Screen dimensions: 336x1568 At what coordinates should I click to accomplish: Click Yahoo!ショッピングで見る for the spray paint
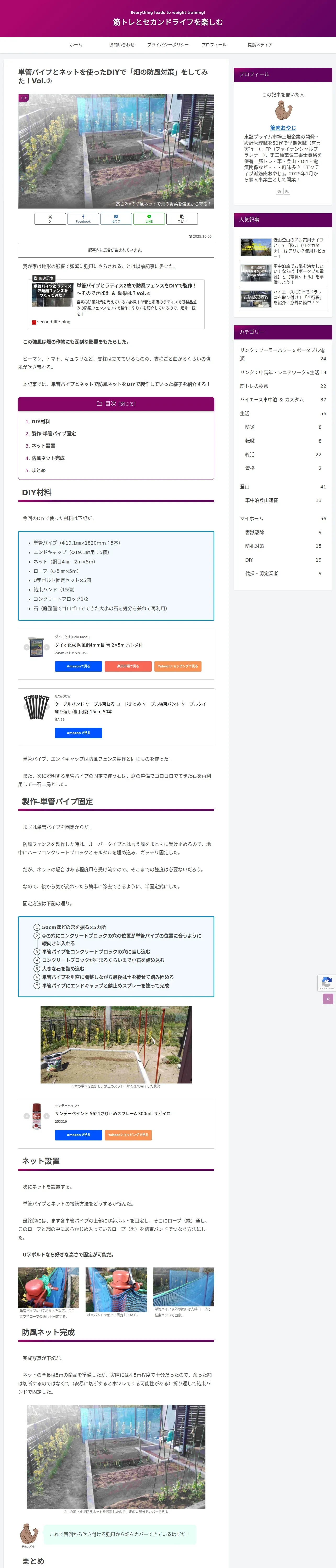(x=128, y=1135)
